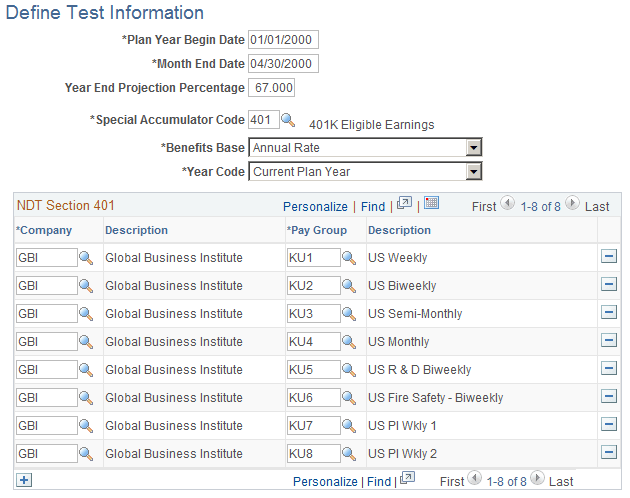Delete the US PI Wkly 2 row
Viewport: 630px width, 498px height.
click(608, 453)
